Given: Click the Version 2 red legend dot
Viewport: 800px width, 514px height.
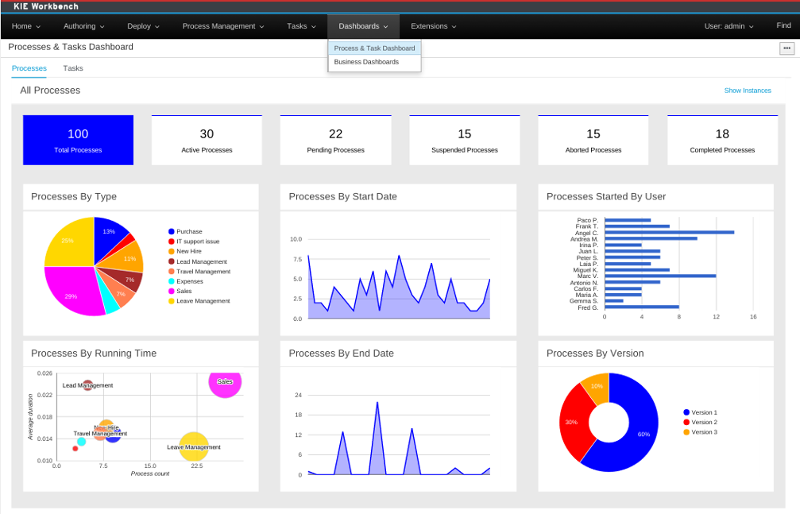Looking at the screenshot, I should pos(686,422).
